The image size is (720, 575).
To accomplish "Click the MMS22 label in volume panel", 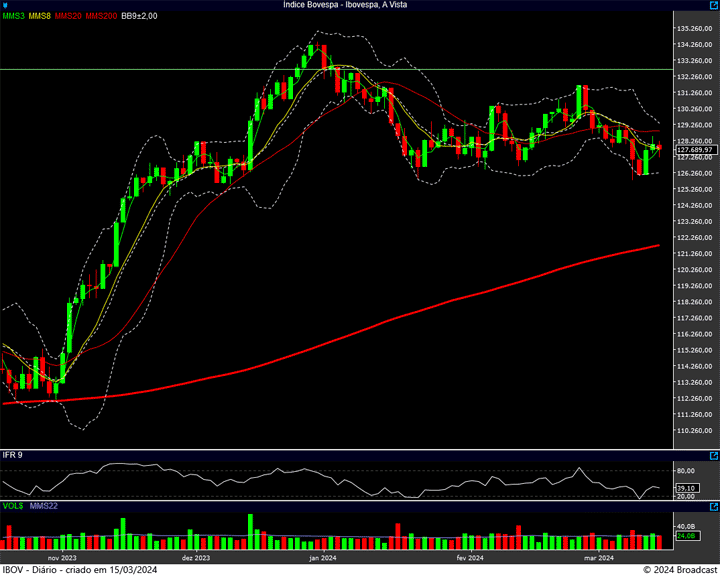I will (x=42, y=507).
